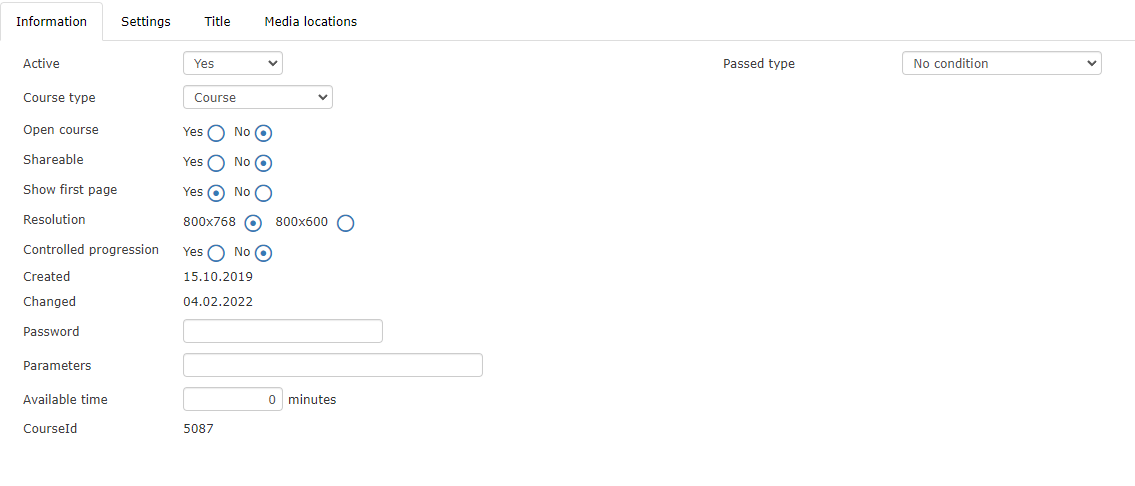Set Open course to Yes
The width and height of the screenshot is (1135, 486).
216,133
